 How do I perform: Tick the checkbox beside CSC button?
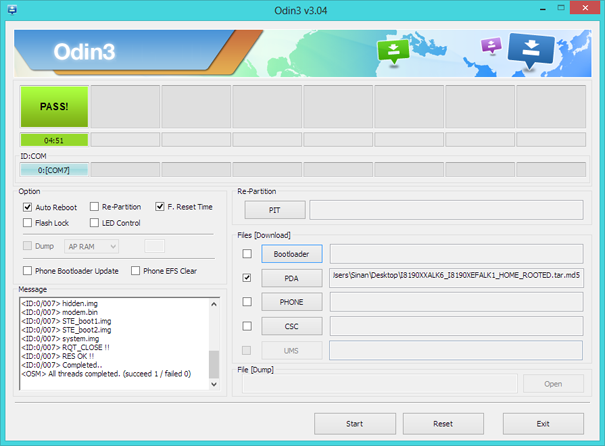click(247, 326)
